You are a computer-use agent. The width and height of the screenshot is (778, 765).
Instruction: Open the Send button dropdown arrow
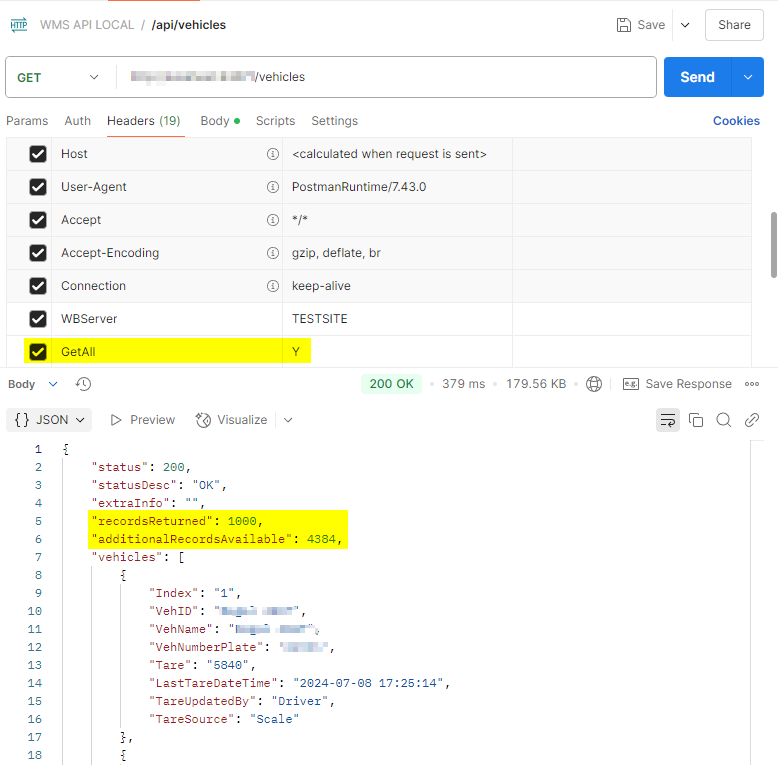click(x=748, y=77)
